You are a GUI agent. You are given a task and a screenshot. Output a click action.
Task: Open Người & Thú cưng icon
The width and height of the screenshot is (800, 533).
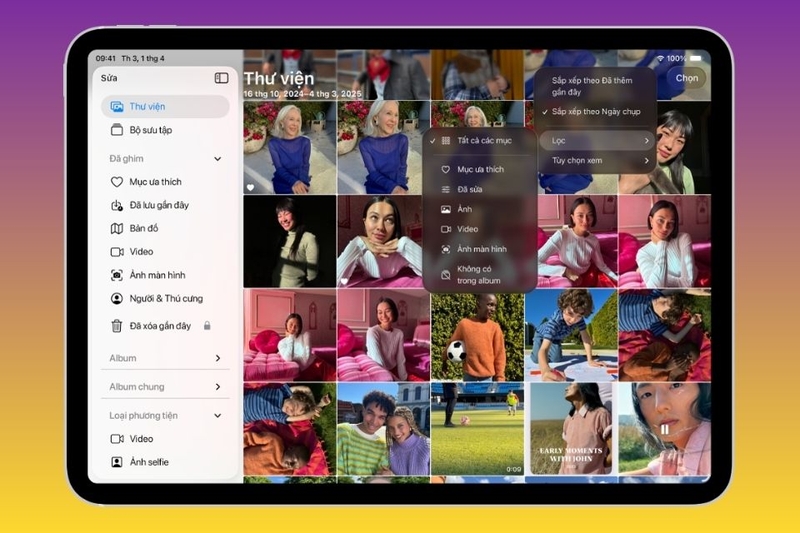117,299
